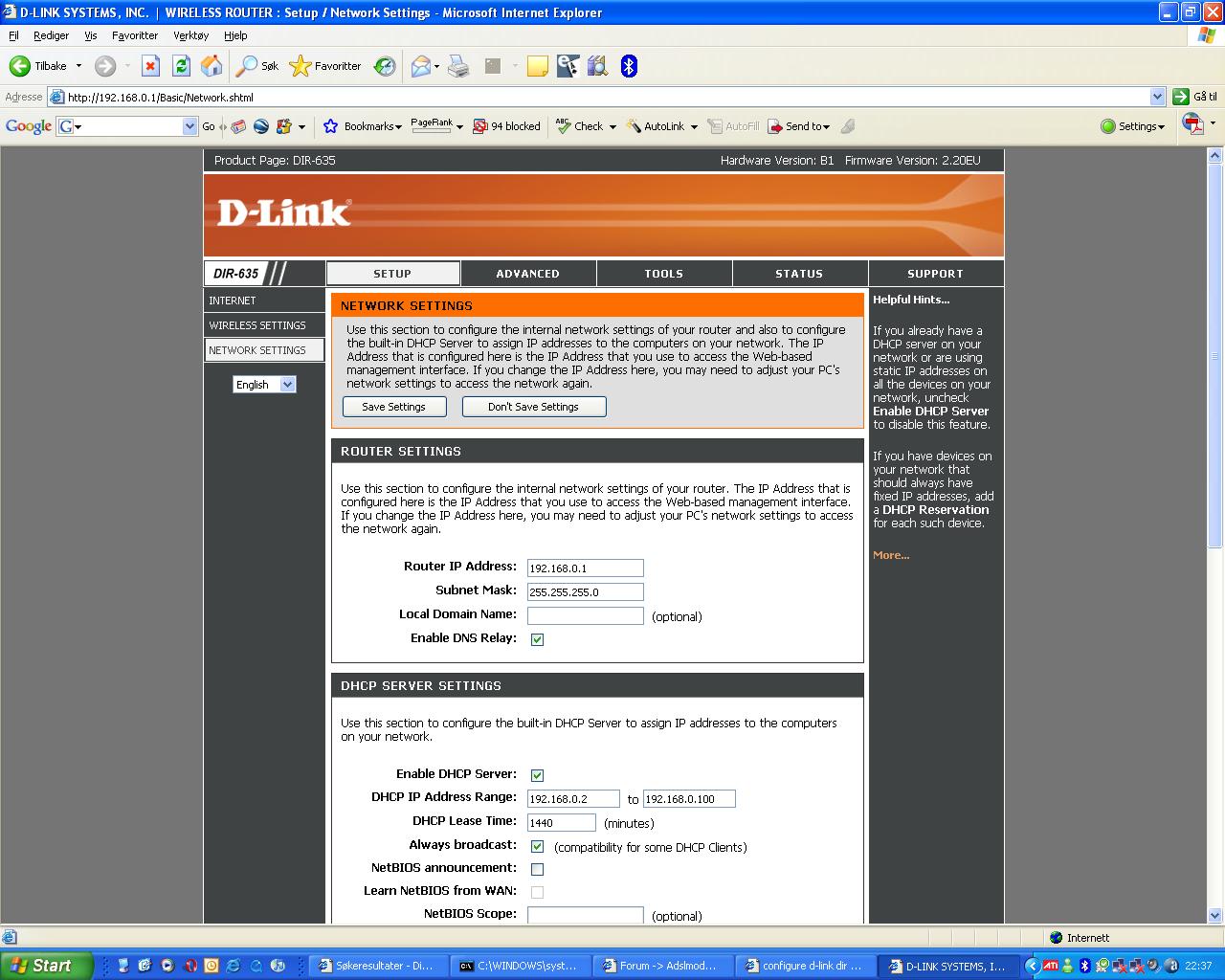This screenshot has height=980, width=1225.
Task: Click the DHCP Lease Time field
Action: click(561, 822)
